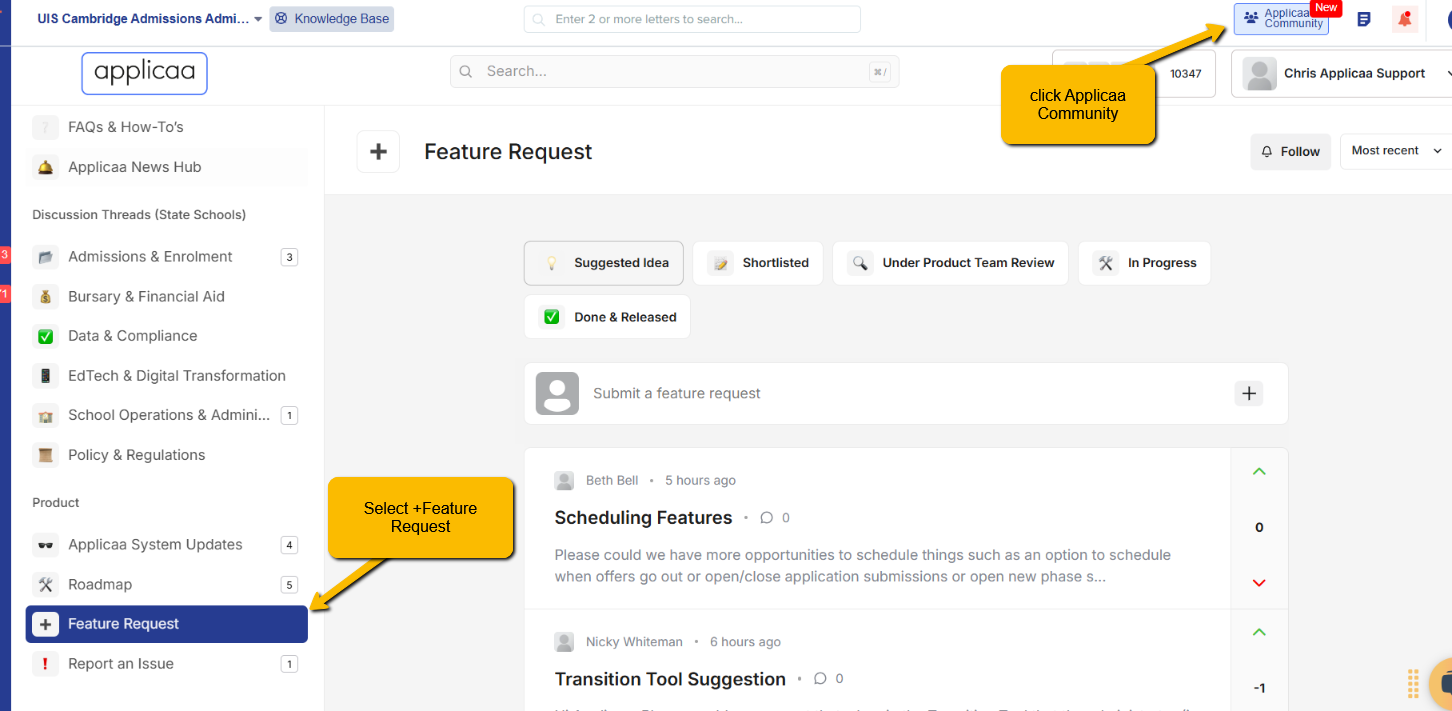Click the EdTech phone icon
This screenshot has height=711, width=1452.
[x=45, y=376]
